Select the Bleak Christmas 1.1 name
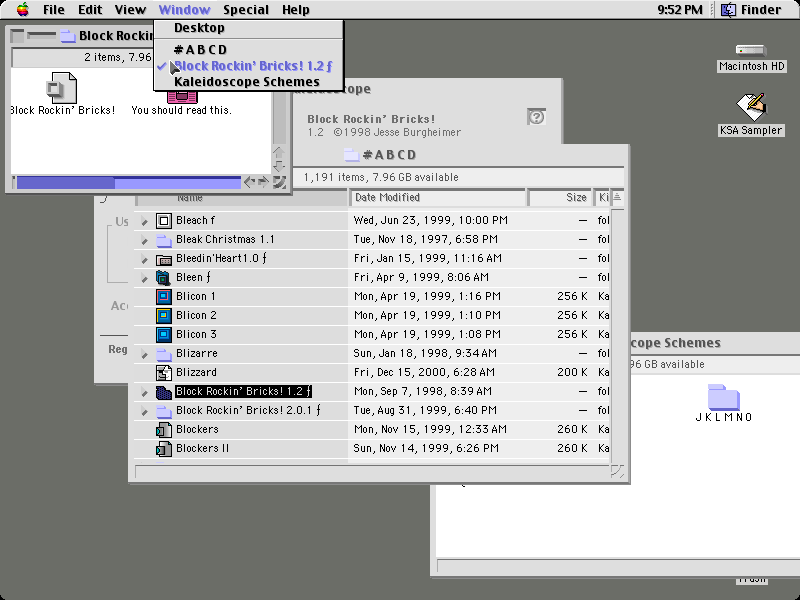The image size is (800, 600). pos(226,239)
